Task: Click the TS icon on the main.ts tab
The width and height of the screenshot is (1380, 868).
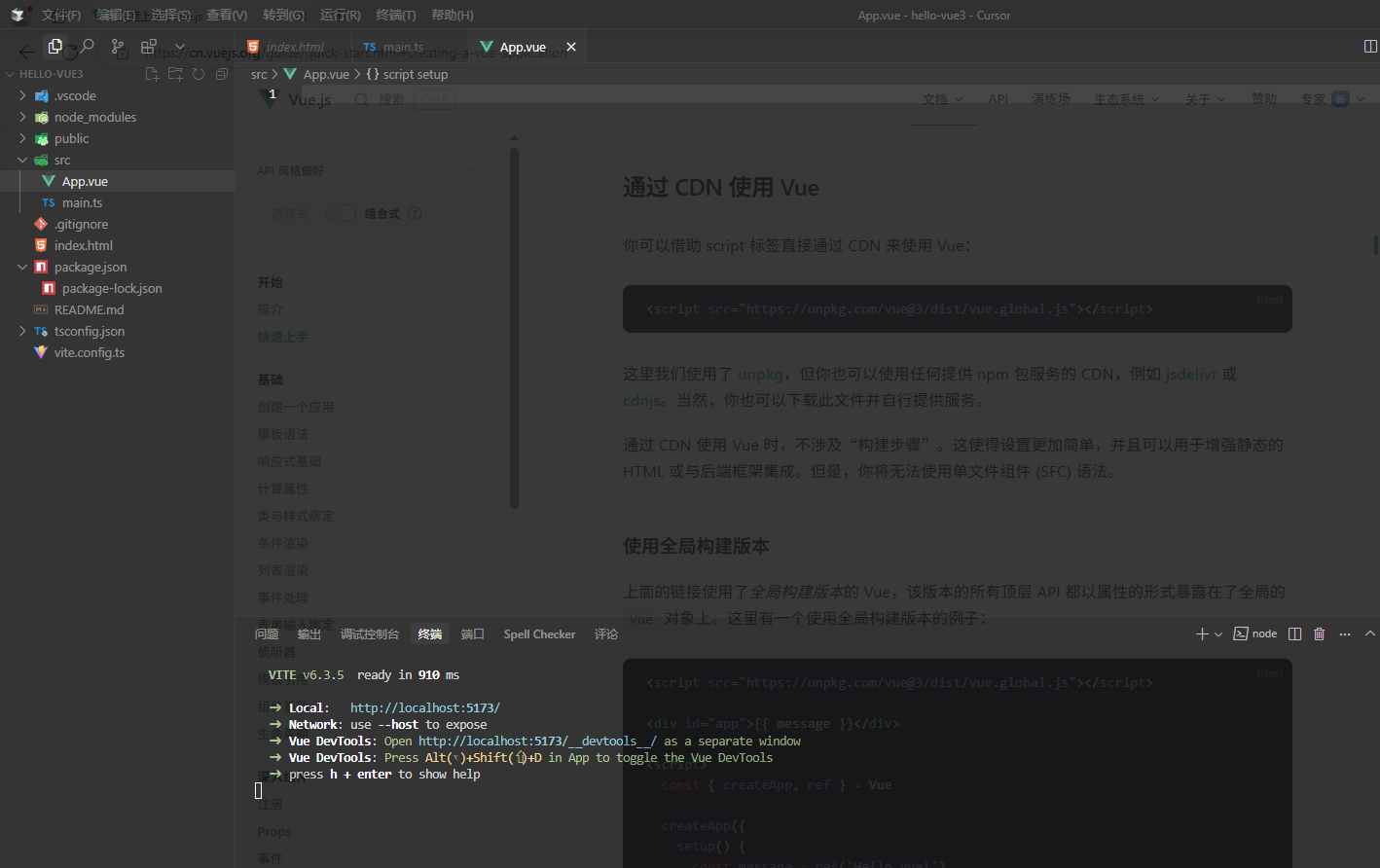Action: 370,47
